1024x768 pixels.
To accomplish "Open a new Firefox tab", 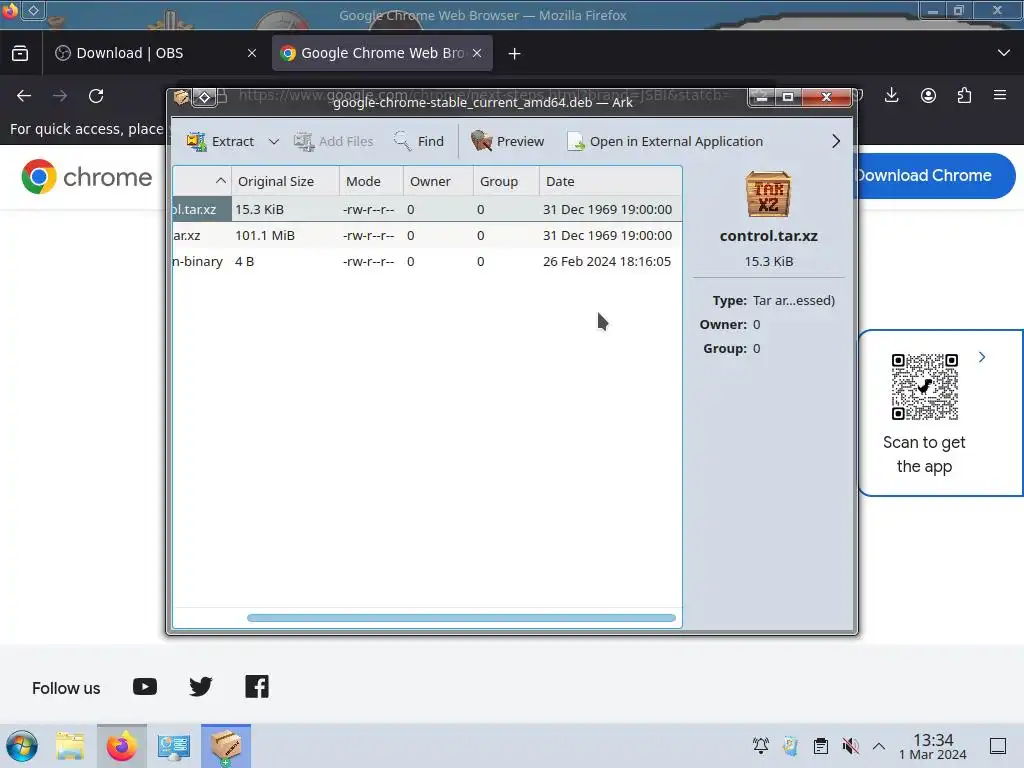I will [x=515, y=54].
